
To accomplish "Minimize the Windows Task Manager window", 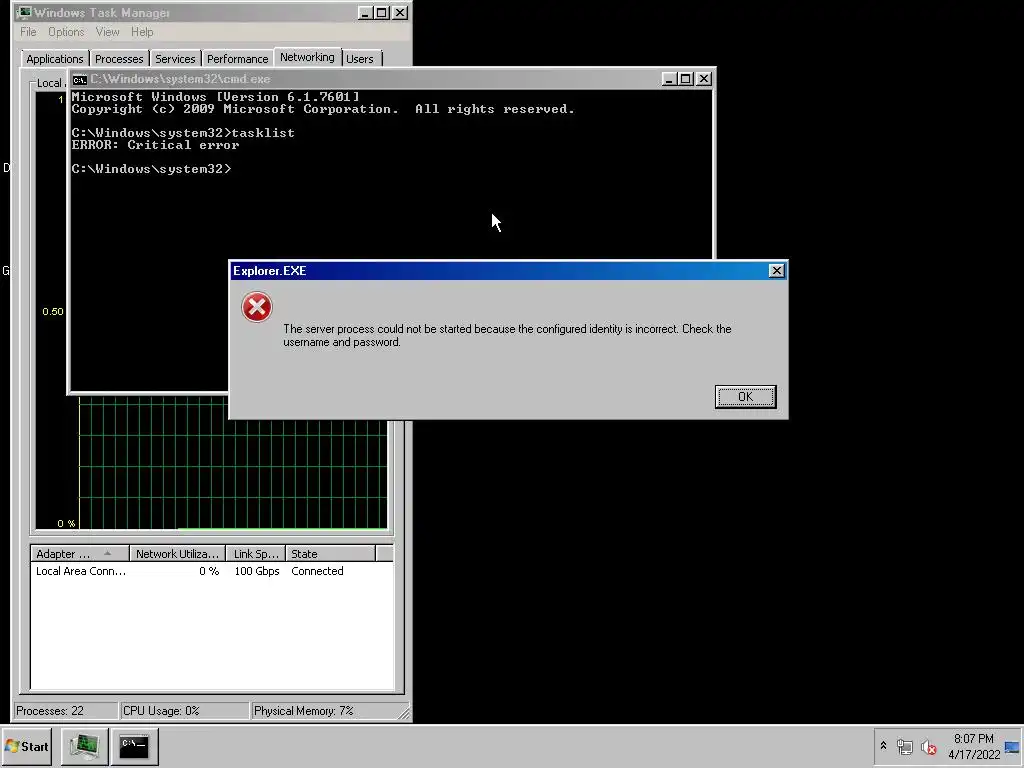I will click(x=365, y=12).
